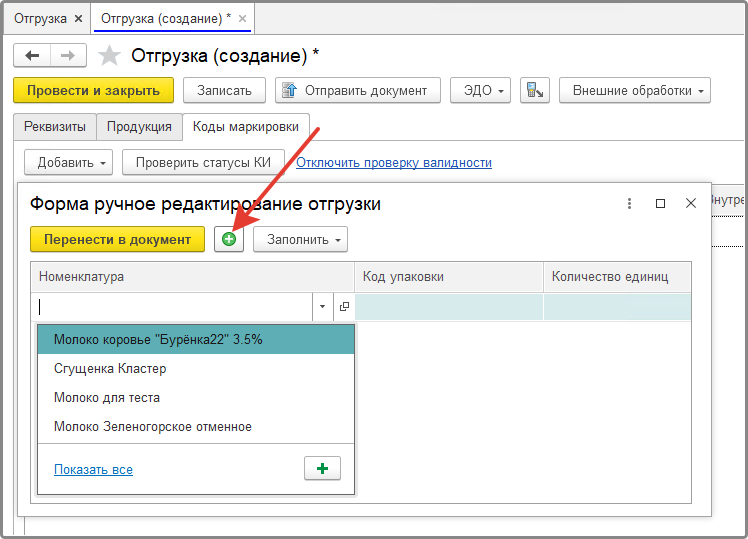Click the Записать button
Image resolution: width=748 pixels, height=539 pixels.
click(x=224, y=90)
